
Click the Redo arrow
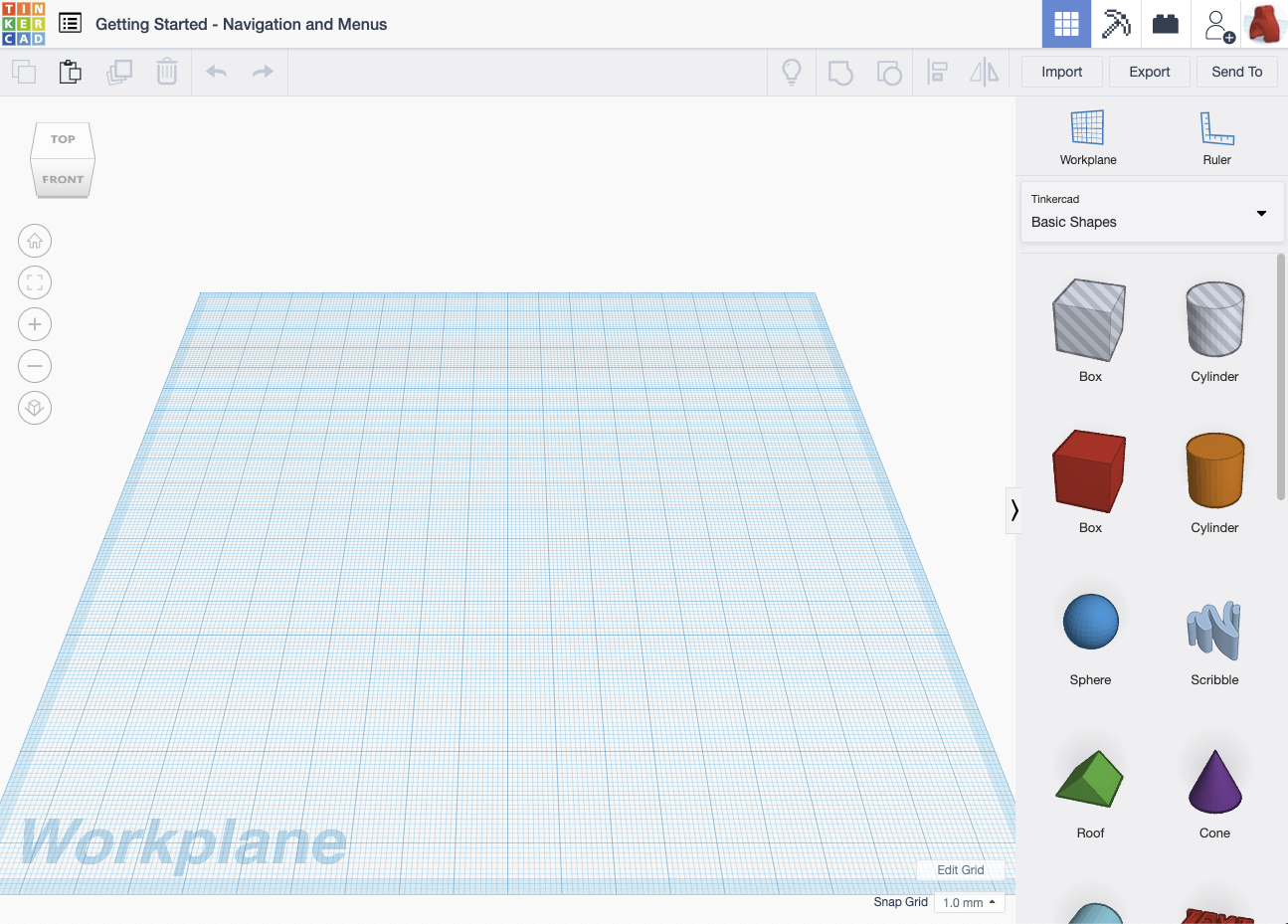263,72
